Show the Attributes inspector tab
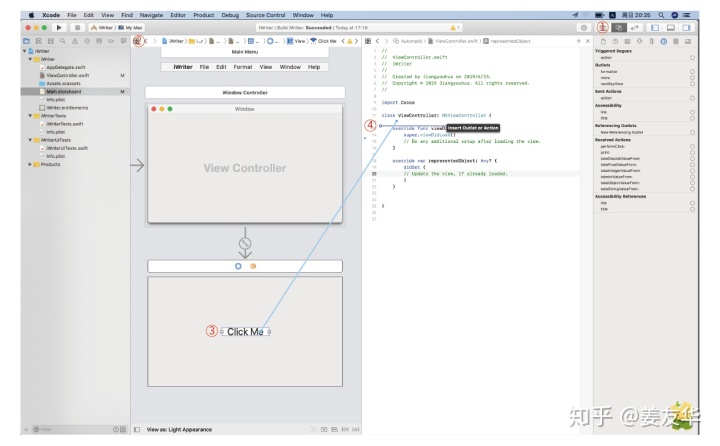This screenshot has width=720, height=446. [639, 41]
